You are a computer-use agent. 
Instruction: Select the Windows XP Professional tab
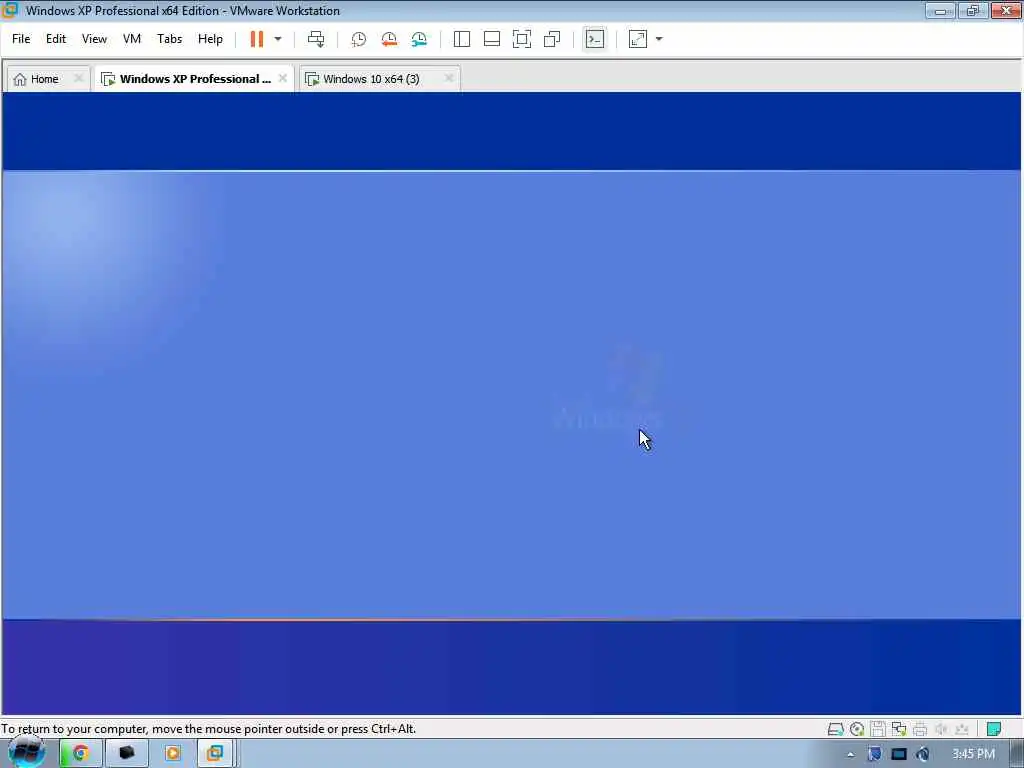point(195,79)
